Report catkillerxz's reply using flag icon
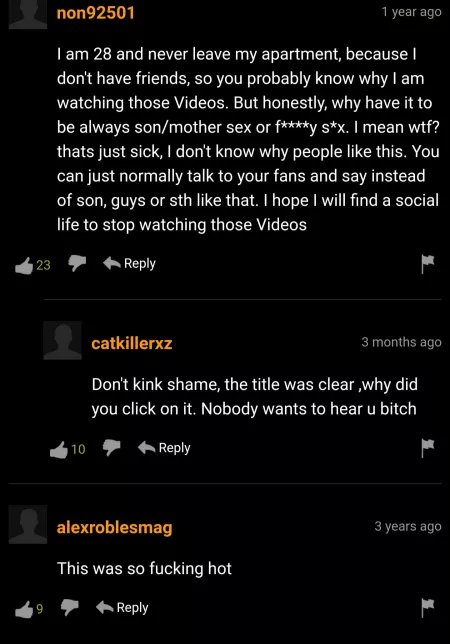Viewport: 450px width, 644px height. [427, 448]
